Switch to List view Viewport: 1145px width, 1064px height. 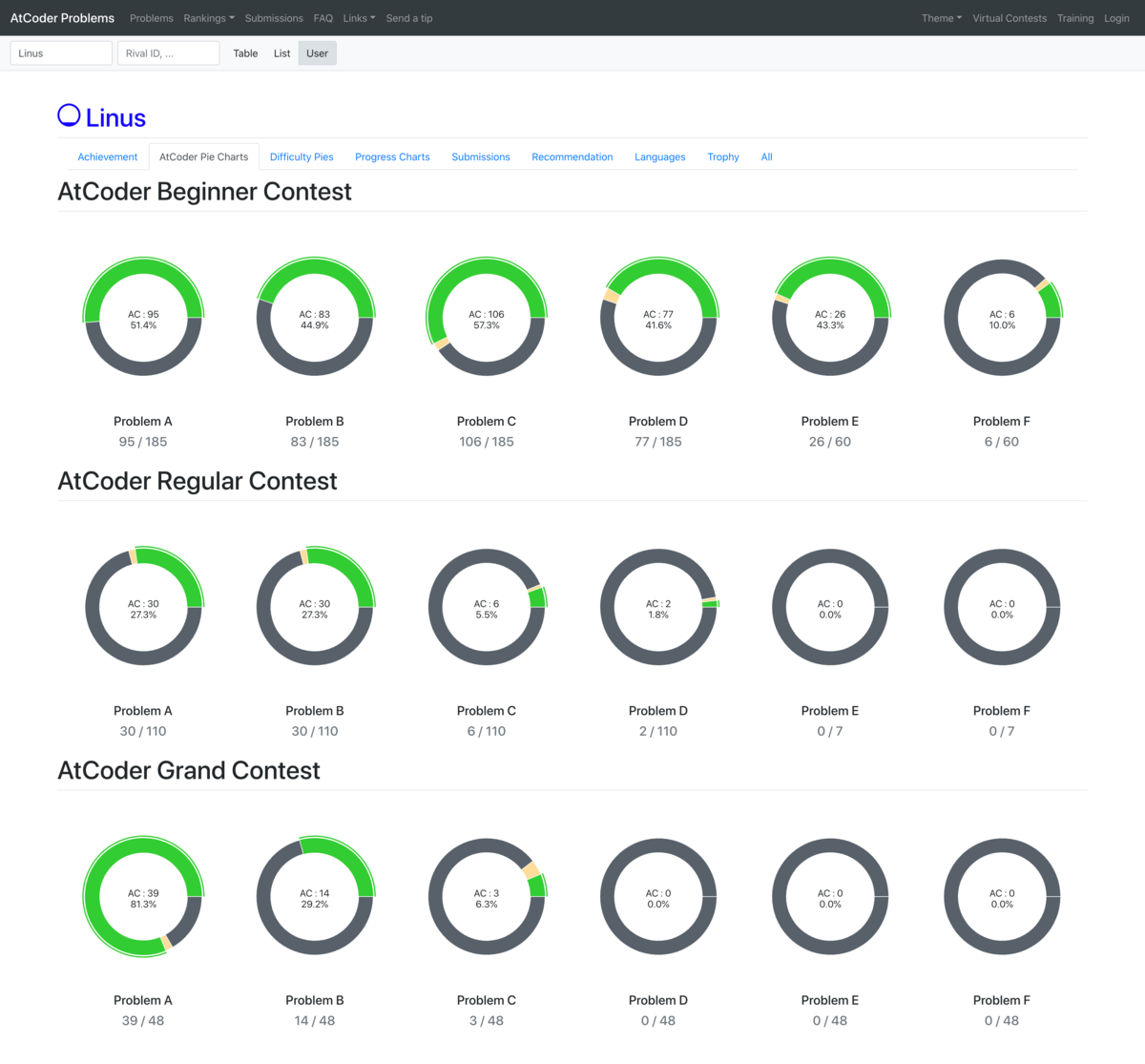tap(281, 53)
